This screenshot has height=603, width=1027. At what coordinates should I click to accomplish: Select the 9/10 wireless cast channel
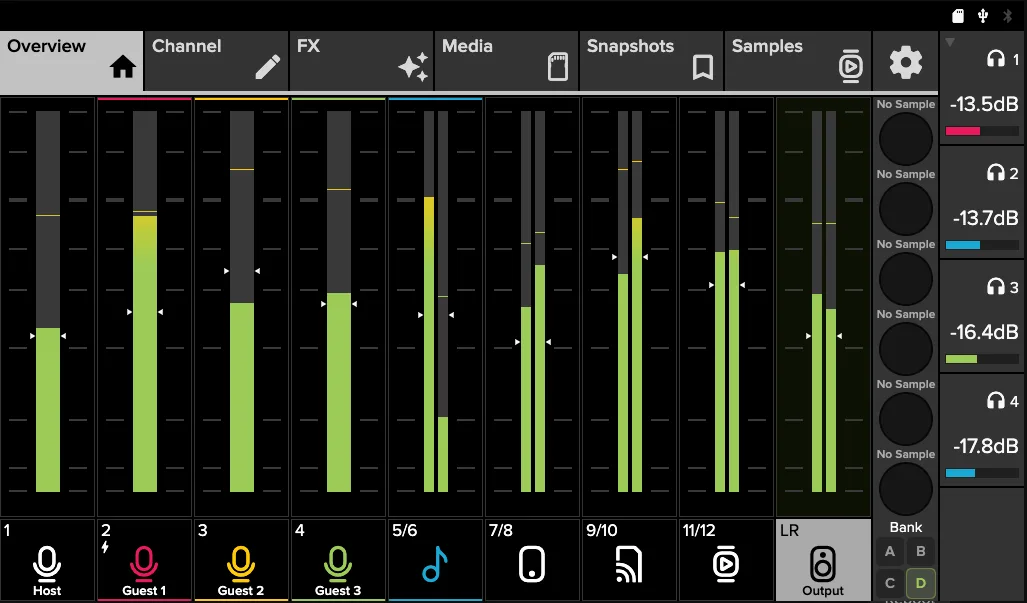click(x=629, y=560)
